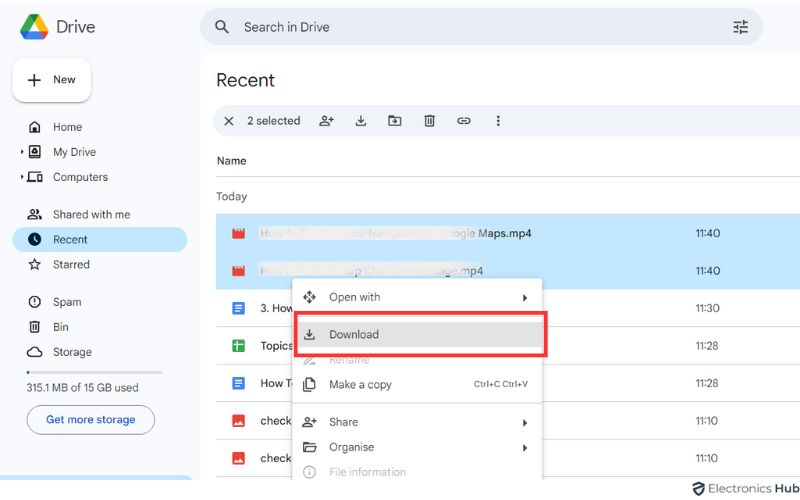
Task: Open My Drive in the sidebar
Action: coord(74,152)
